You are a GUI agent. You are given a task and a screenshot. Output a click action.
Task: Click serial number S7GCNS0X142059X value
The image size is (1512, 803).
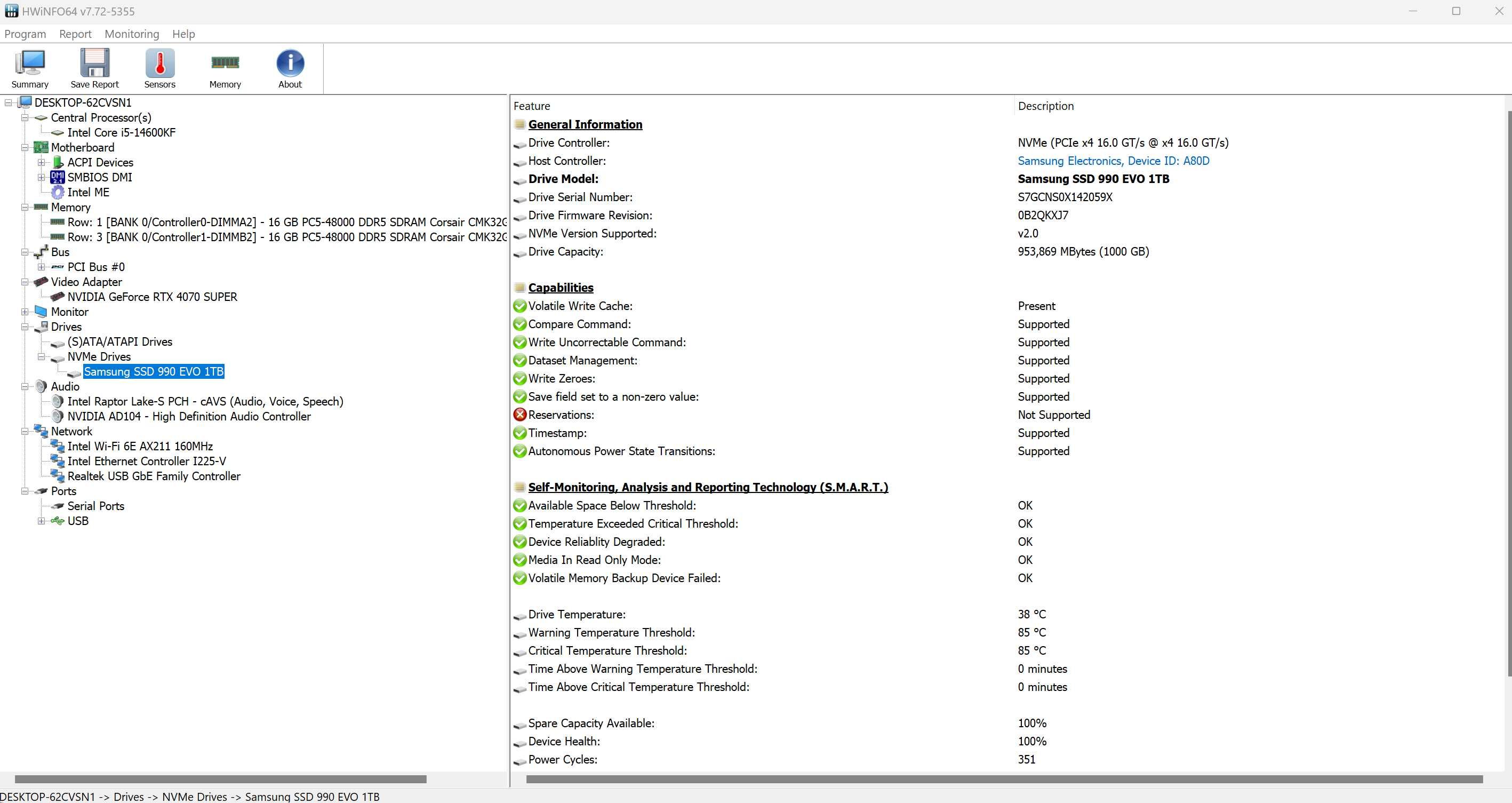pyautogui.click(x=1065, y=197)
